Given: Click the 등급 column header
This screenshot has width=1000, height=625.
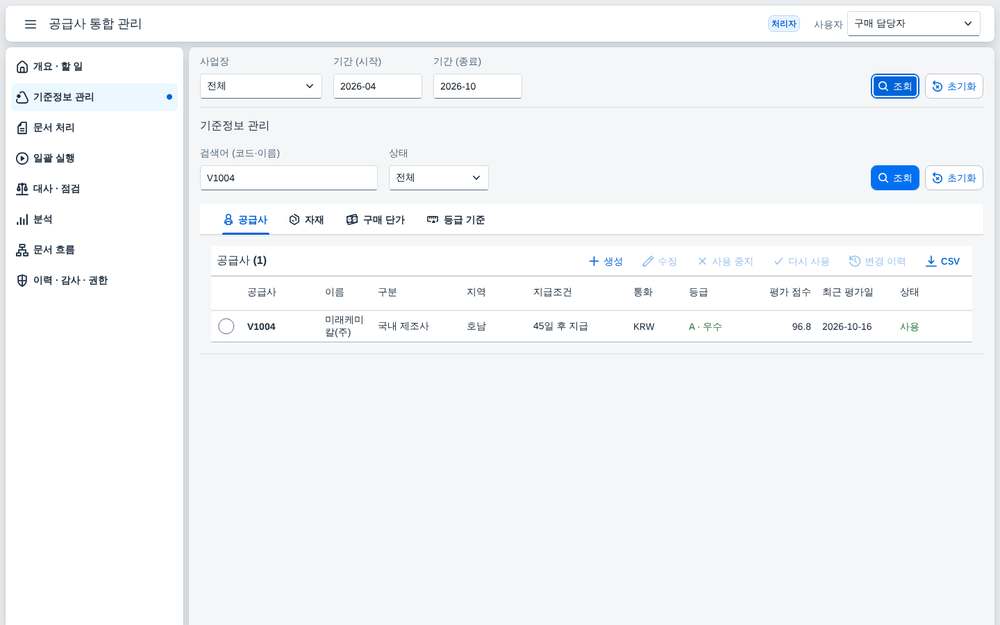Looking at the screenshot, I should [x=698, y=292].
